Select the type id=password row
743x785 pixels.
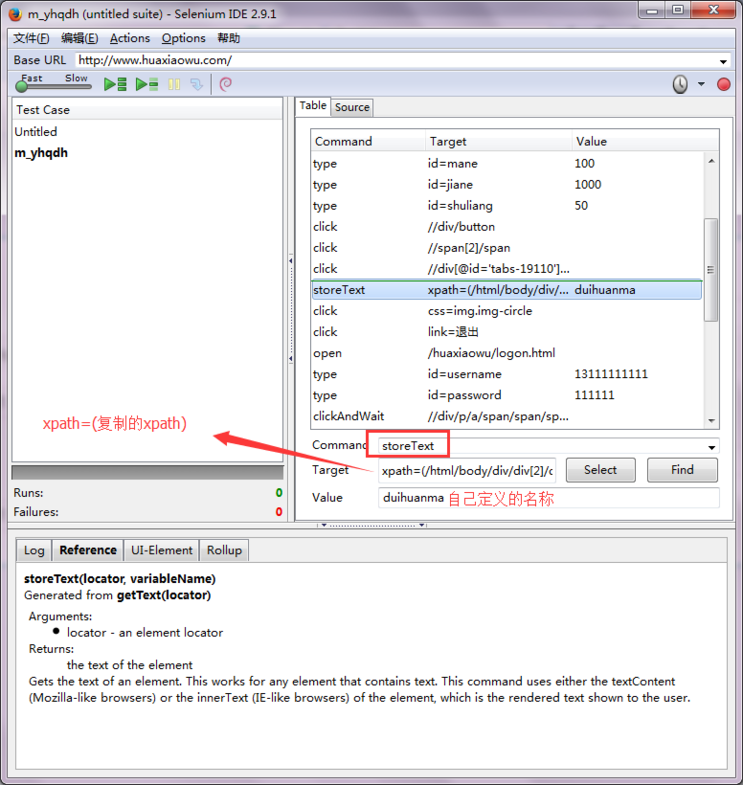click(x=506, y=395)
